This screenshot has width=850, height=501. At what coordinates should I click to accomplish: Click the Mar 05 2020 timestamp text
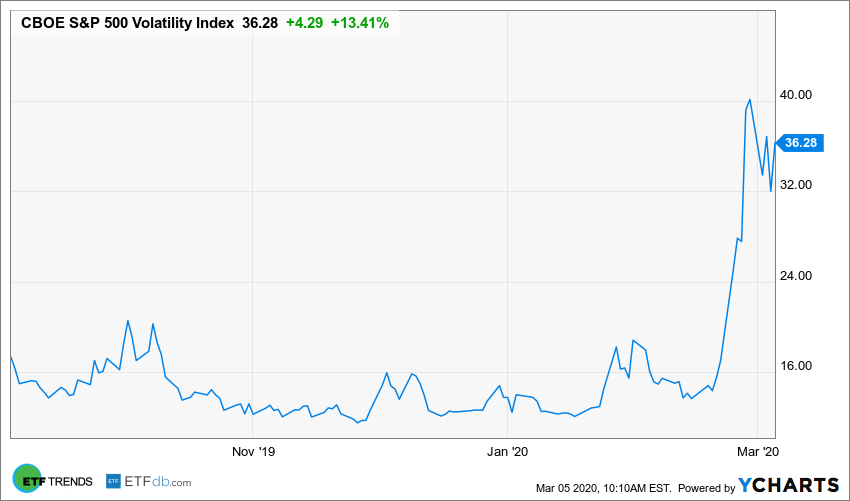point(603,488)
